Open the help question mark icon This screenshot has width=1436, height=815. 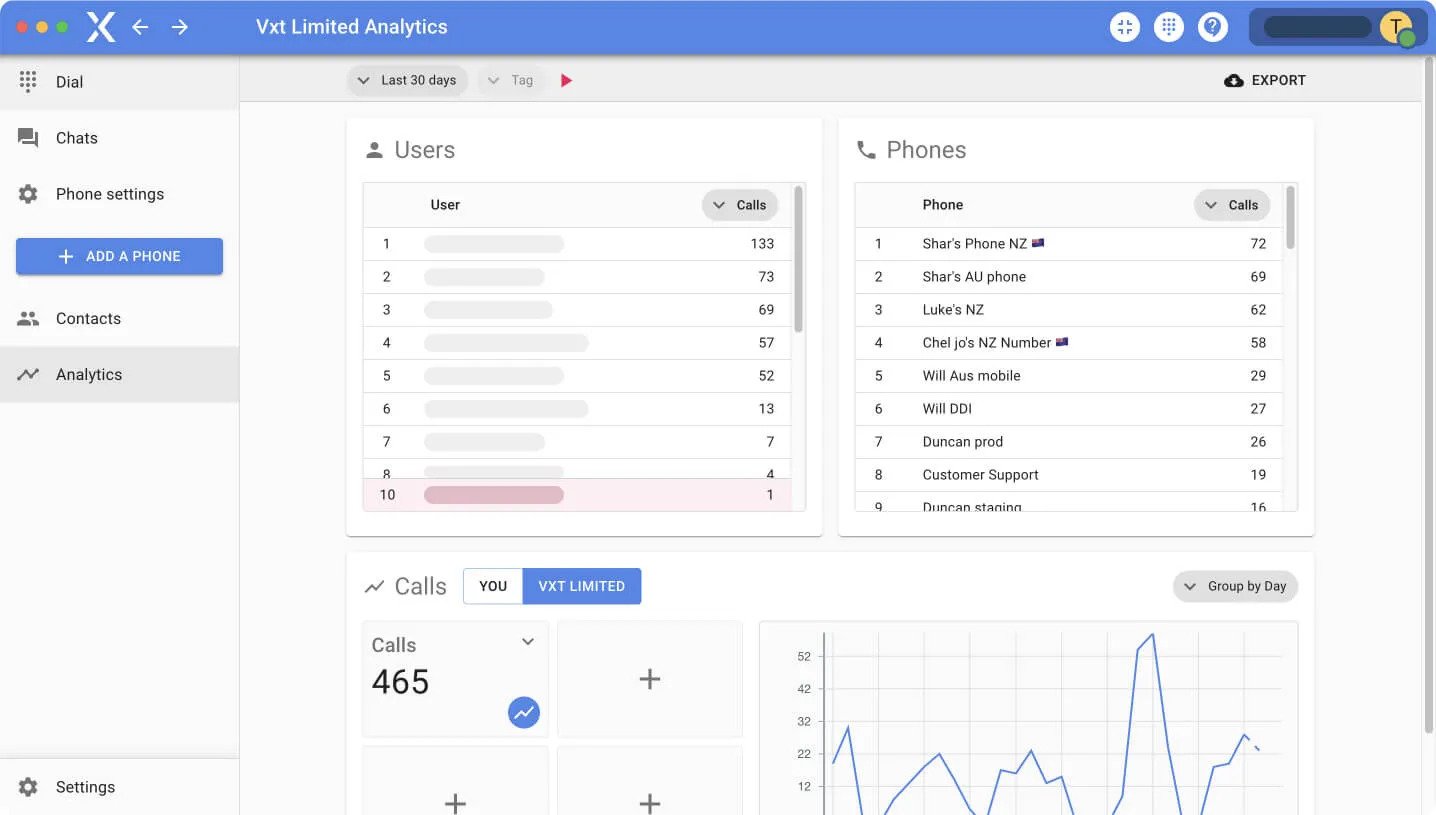point(1213,27)
